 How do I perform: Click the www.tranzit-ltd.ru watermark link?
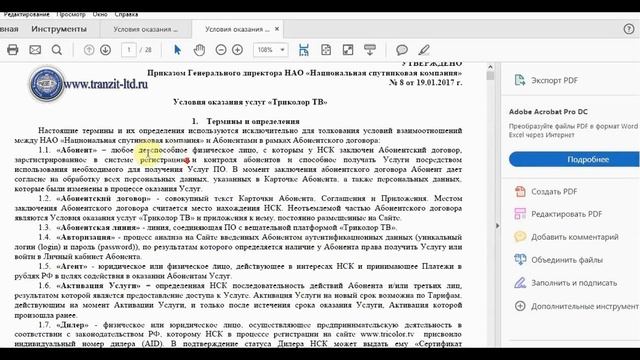pyautogui.click(x=105, y=84)
